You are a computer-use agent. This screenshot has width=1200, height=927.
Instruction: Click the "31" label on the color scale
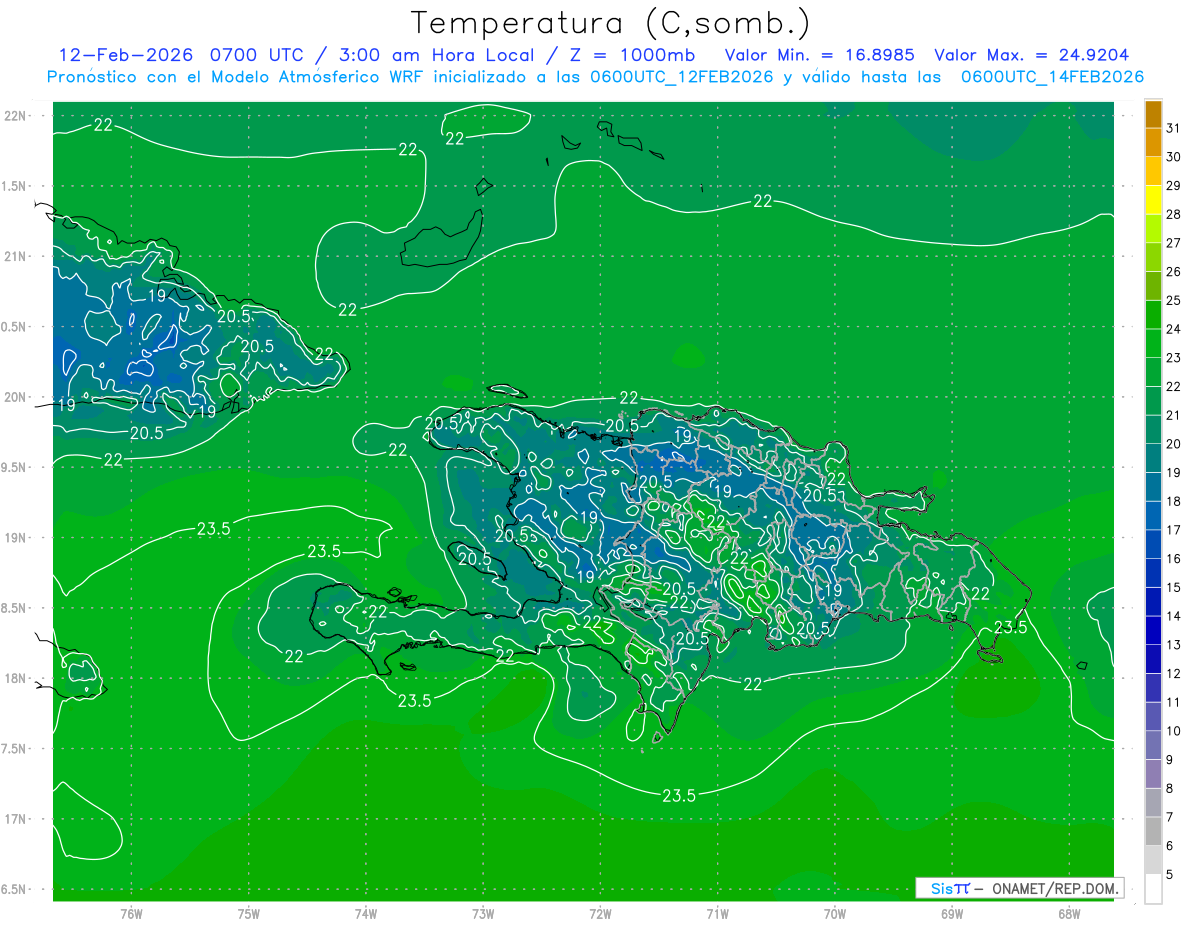click(1174, 128)
